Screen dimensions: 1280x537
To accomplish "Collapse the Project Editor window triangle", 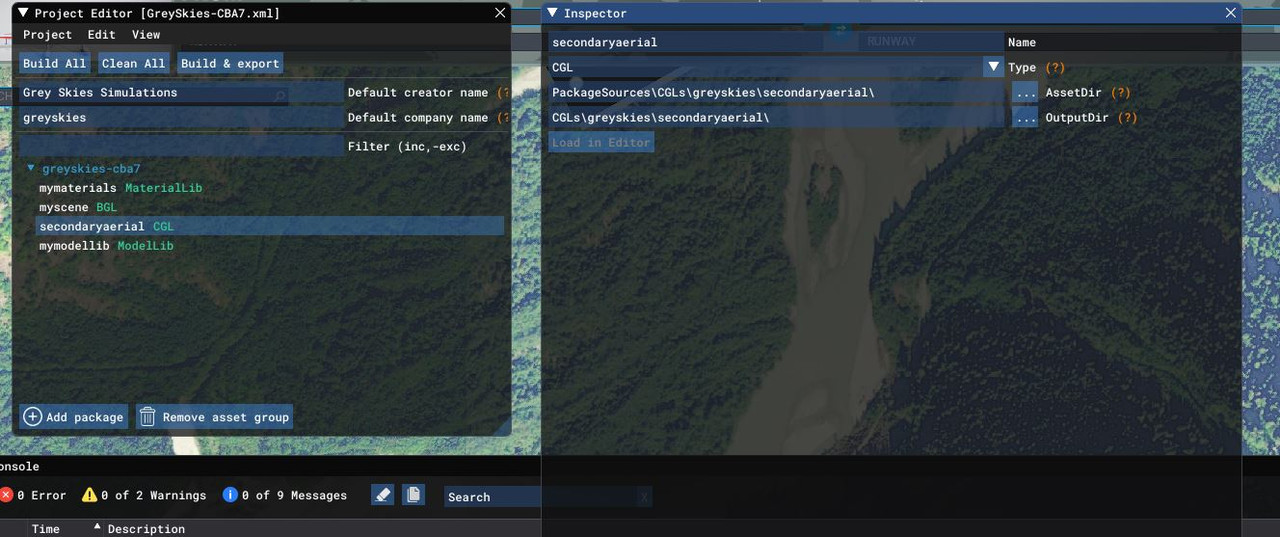I will point(23,13).
